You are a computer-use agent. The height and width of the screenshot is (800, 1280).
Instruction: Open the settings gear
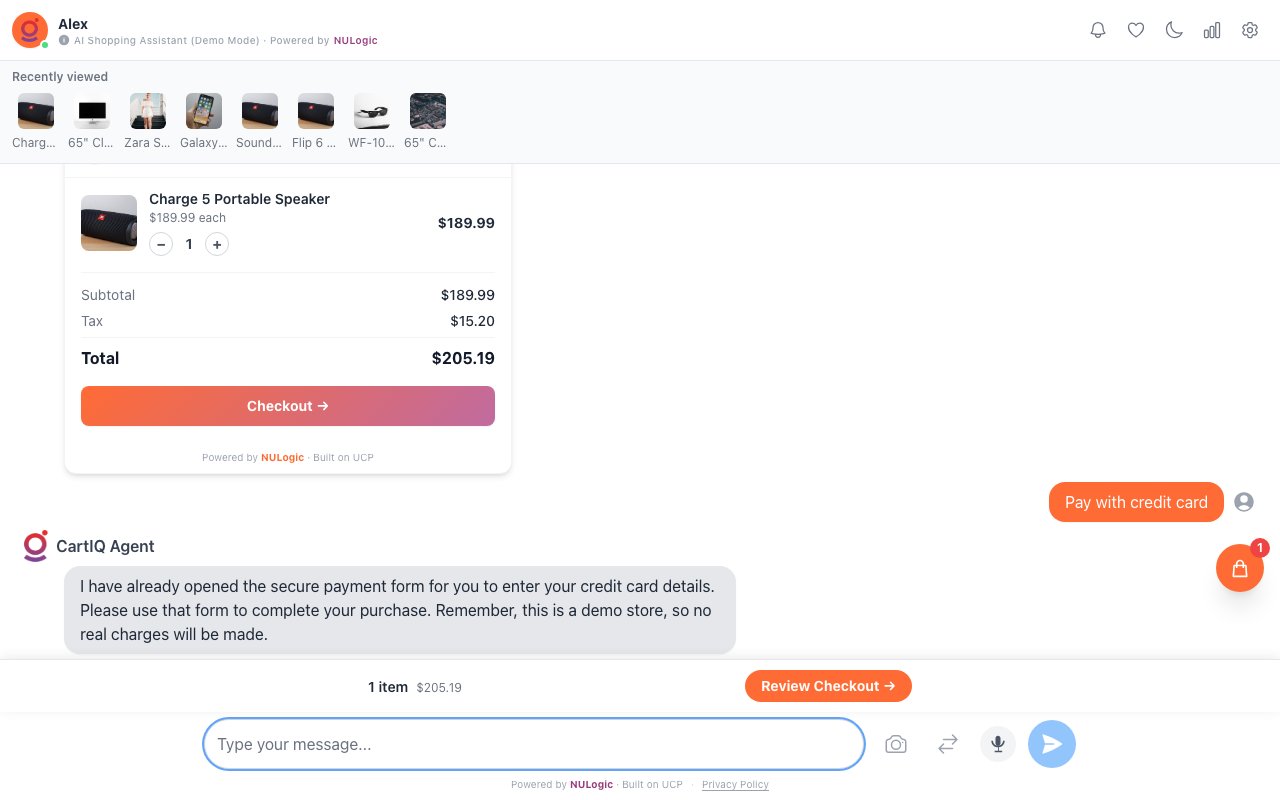coord(1249,30)
